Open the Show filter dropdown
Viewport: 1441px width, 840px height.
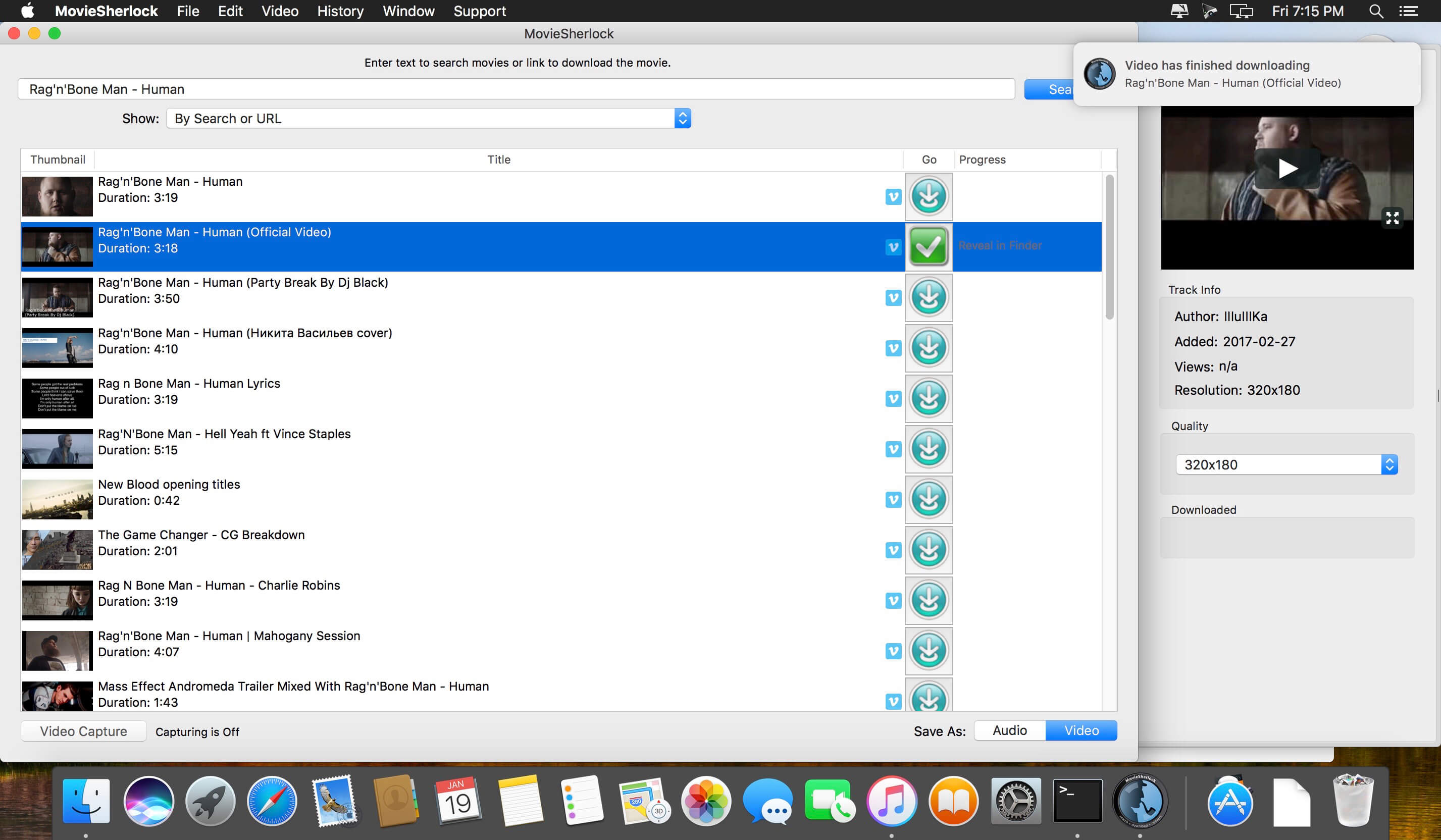(x=428, y=118)
